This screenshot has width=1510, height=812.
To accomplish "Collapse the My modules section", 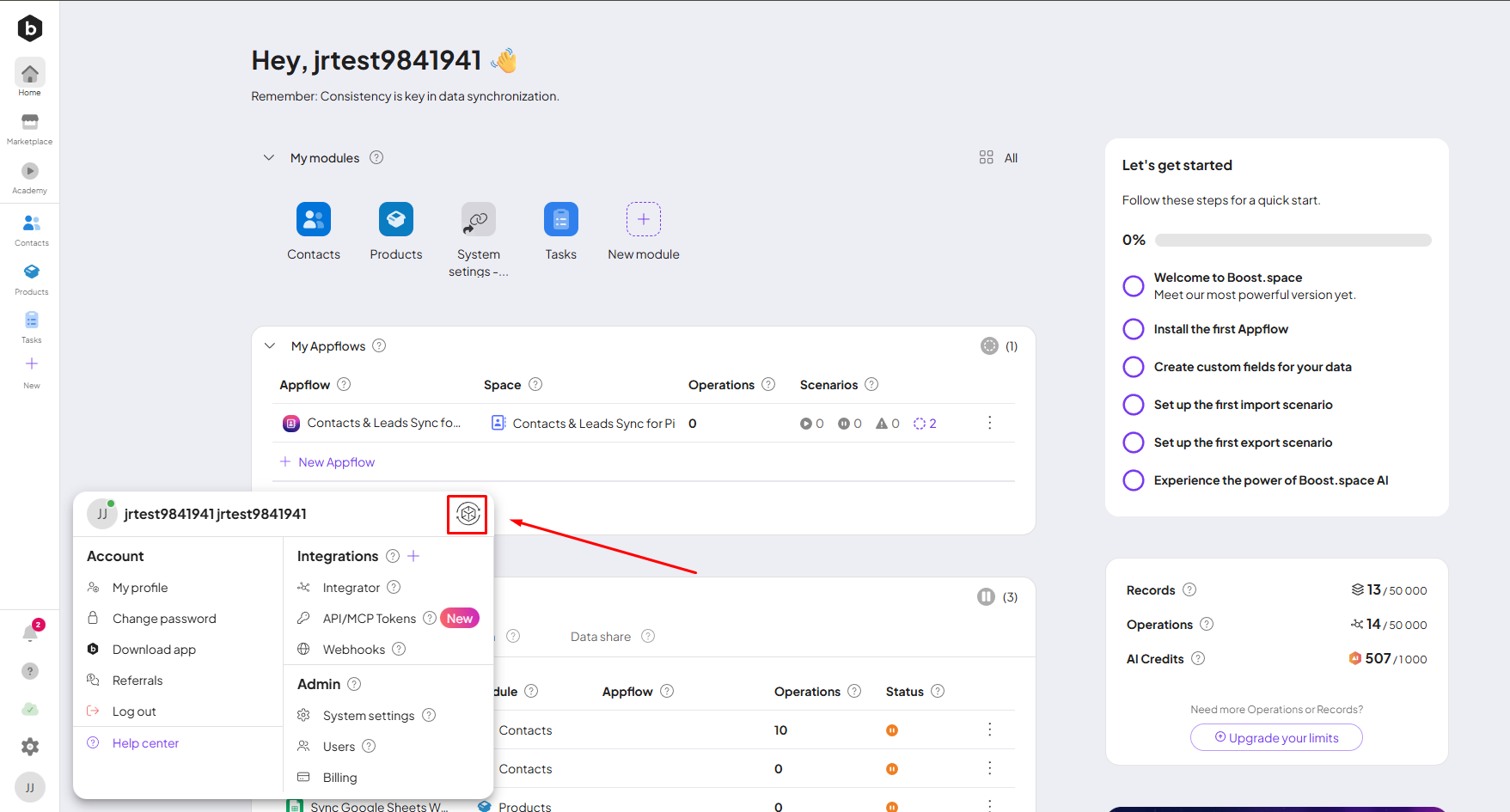I will point(269,158).
